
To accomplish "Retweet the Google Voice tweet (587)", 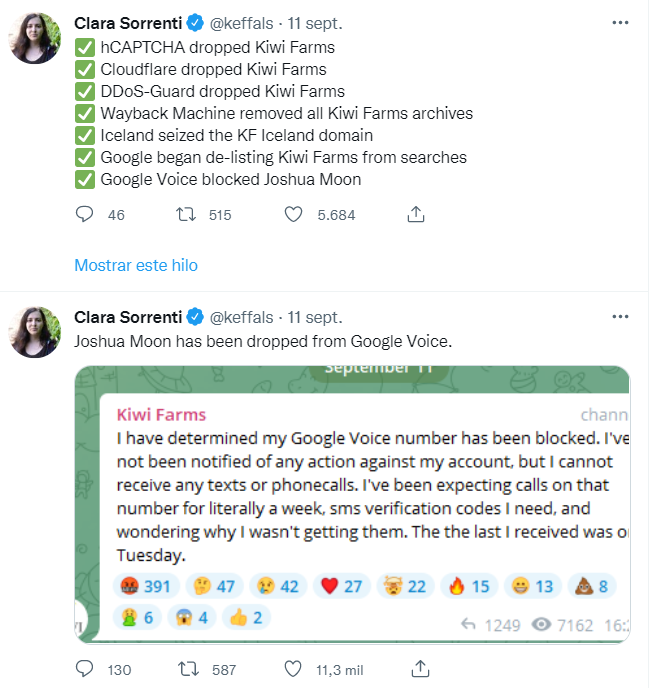I will [x=186, y=668].
